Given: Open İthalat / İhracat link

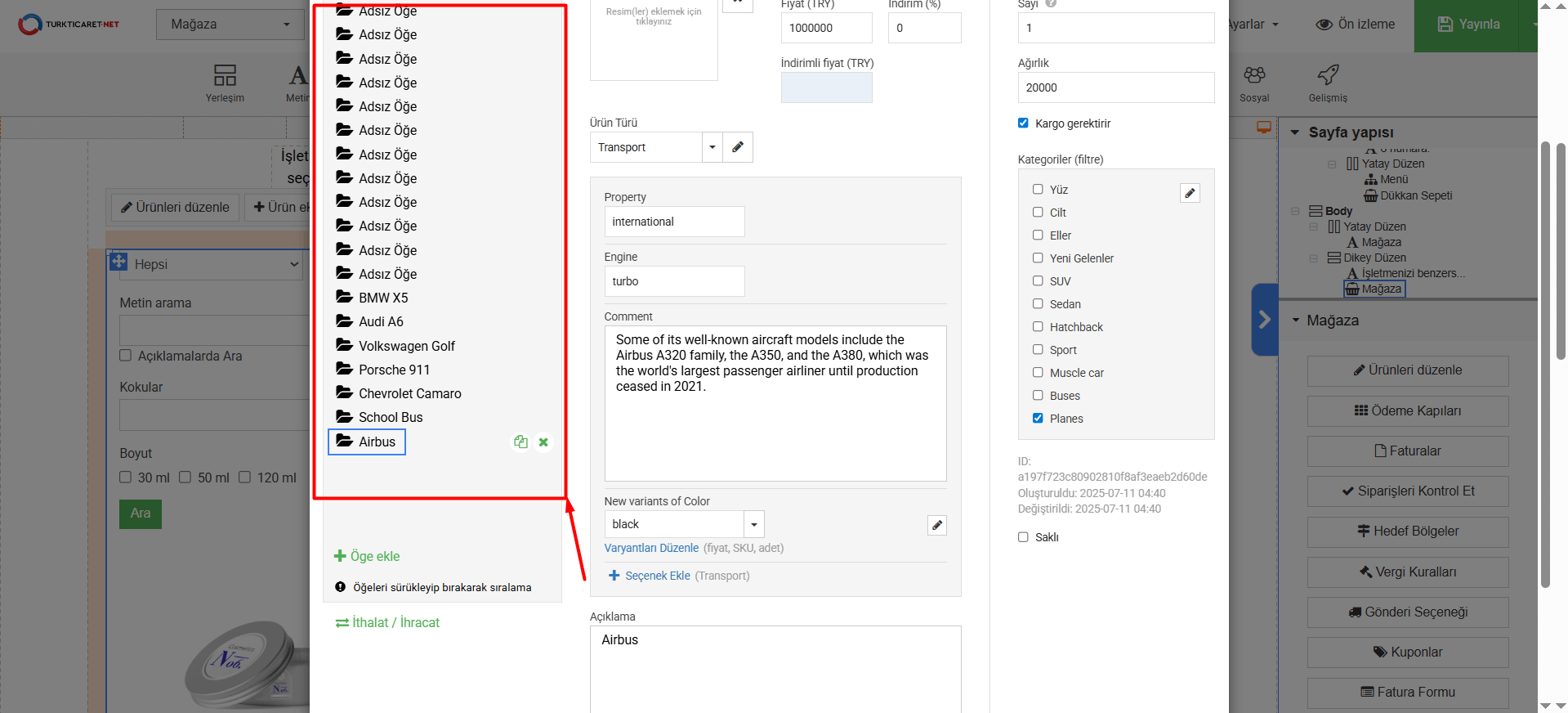Looking at the screenshot, I should pos(387,622).
